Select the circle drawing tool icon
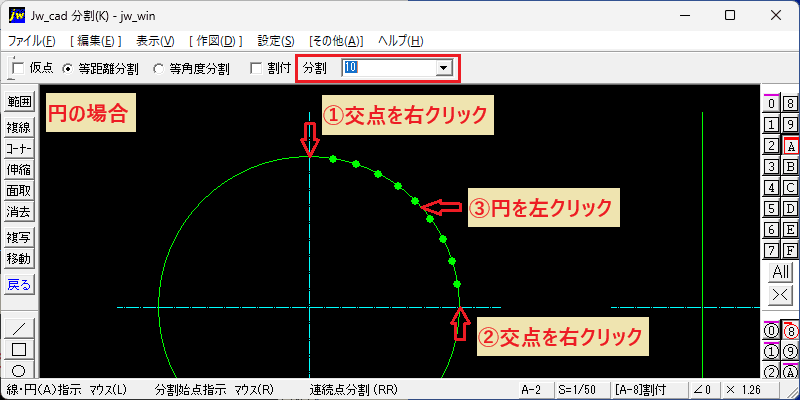 [19, 369]
